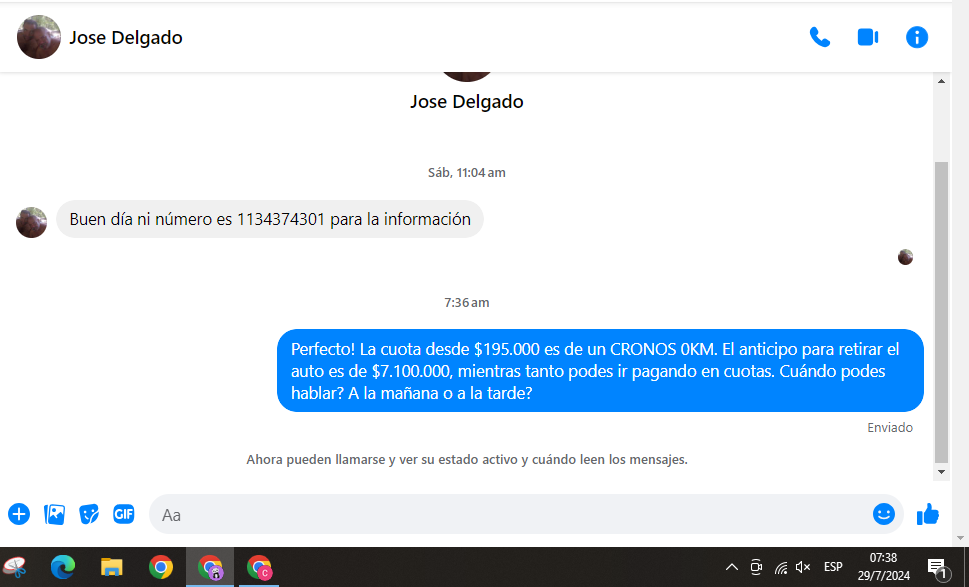Screen dimensions: 969x587
Task: Attach a photo or file
Action: (54, 514)
